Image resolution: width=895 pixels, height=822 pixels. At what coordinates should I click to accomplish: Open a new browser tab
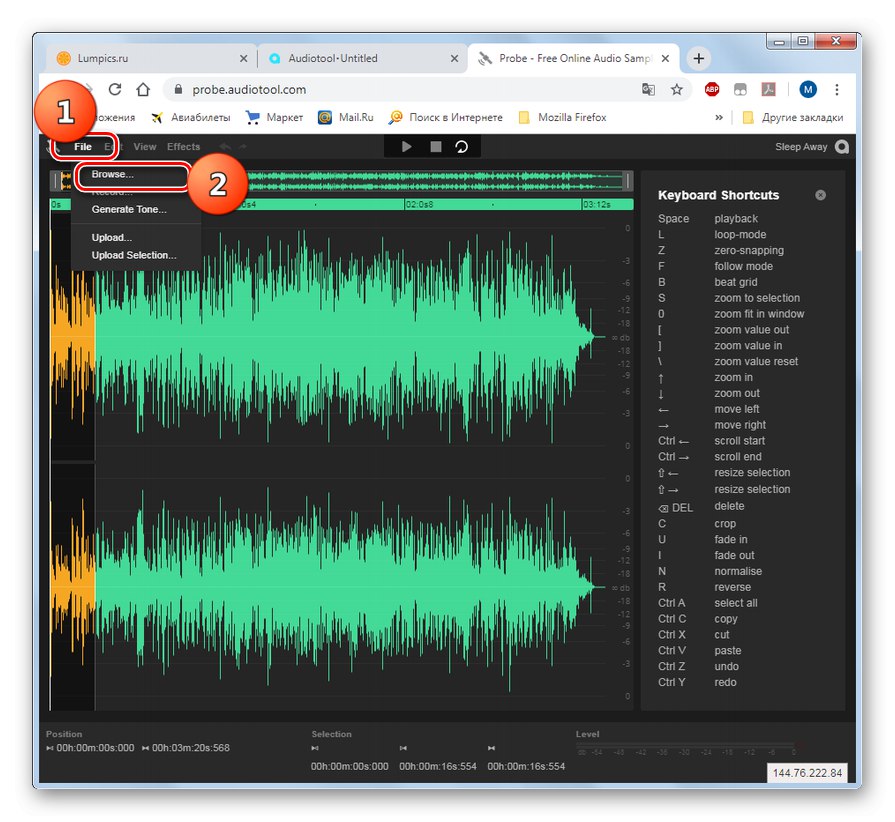[x=699, y=58]
